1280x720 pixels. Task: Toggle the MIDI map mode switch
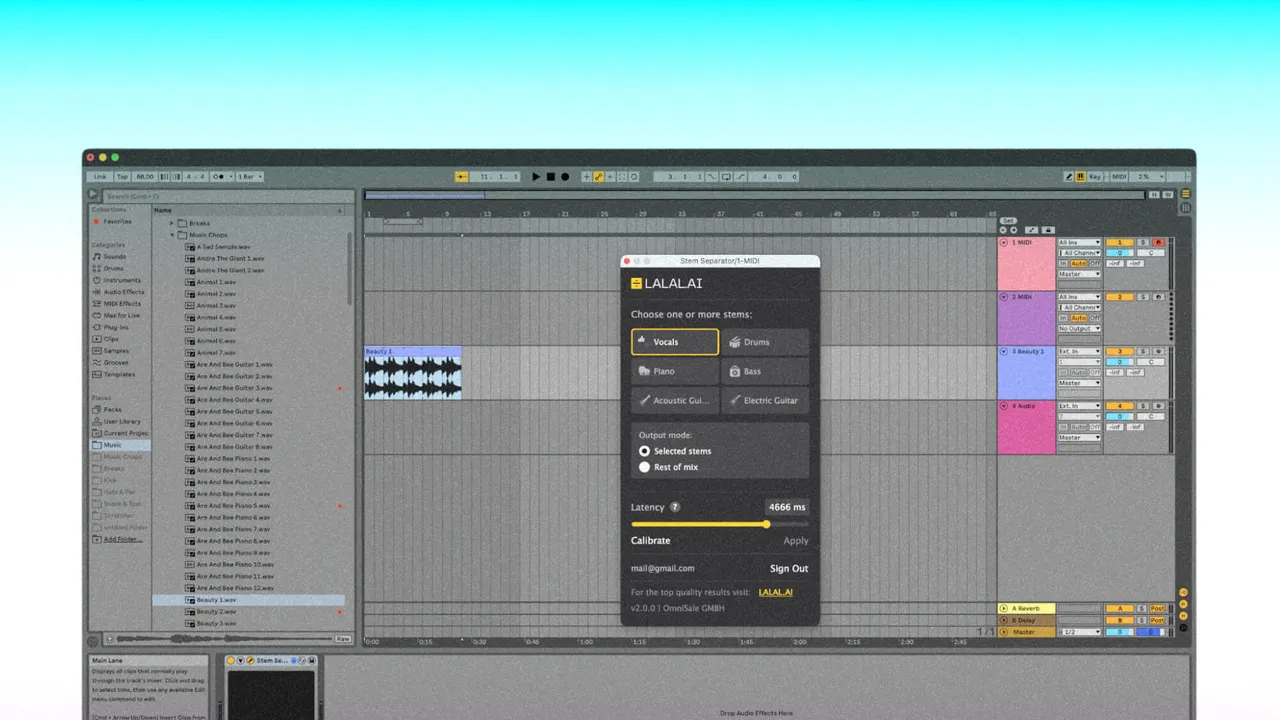tap(1118, 177)
